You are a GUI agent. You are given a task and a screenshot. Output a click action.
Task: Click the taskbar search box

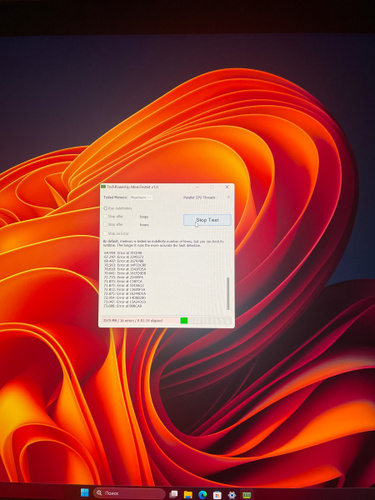point(129,493)
